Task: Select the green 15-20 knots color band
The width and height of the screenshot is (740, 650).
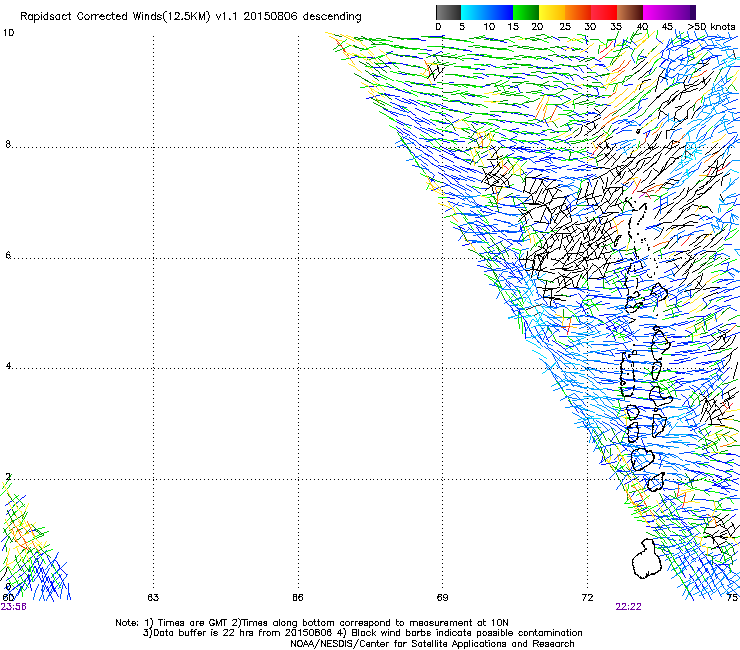Action: [526, 12]
